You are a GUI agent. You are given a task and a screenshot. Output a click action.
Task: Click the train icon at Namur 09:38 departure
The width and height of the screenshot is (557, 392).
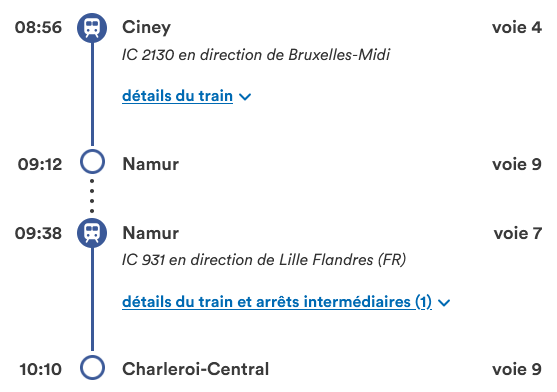(x=92, y=233)
